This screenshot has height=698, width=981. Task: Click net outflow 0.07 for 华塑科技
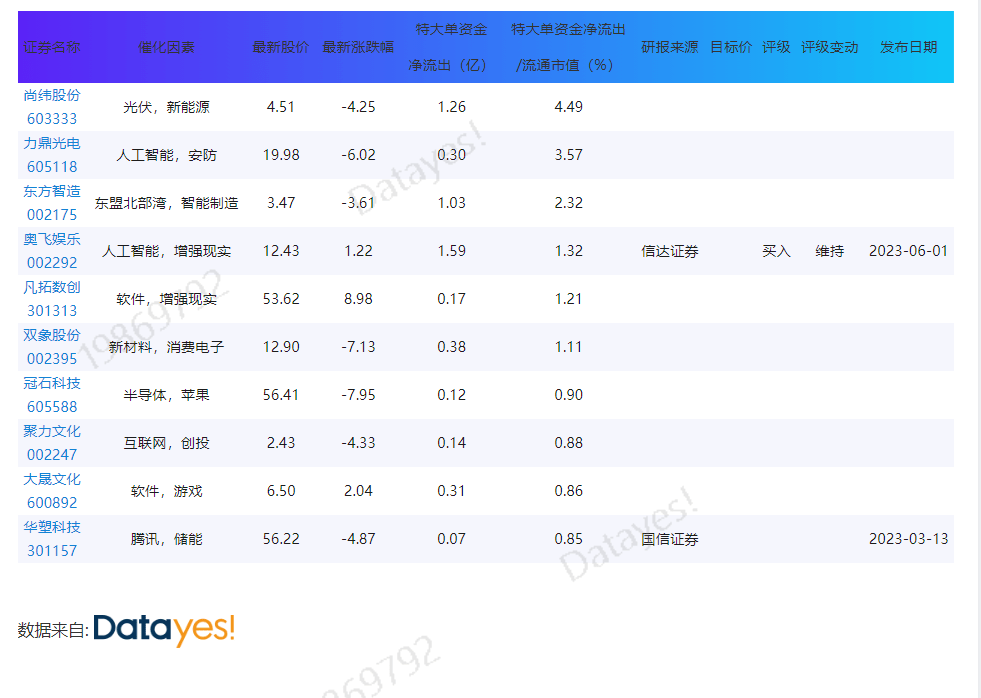451,539
